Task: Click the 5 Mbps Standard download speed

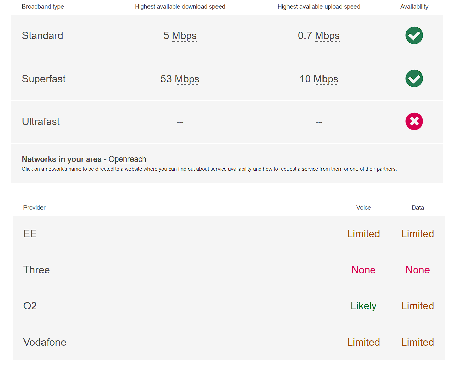Action: [180, 36]
